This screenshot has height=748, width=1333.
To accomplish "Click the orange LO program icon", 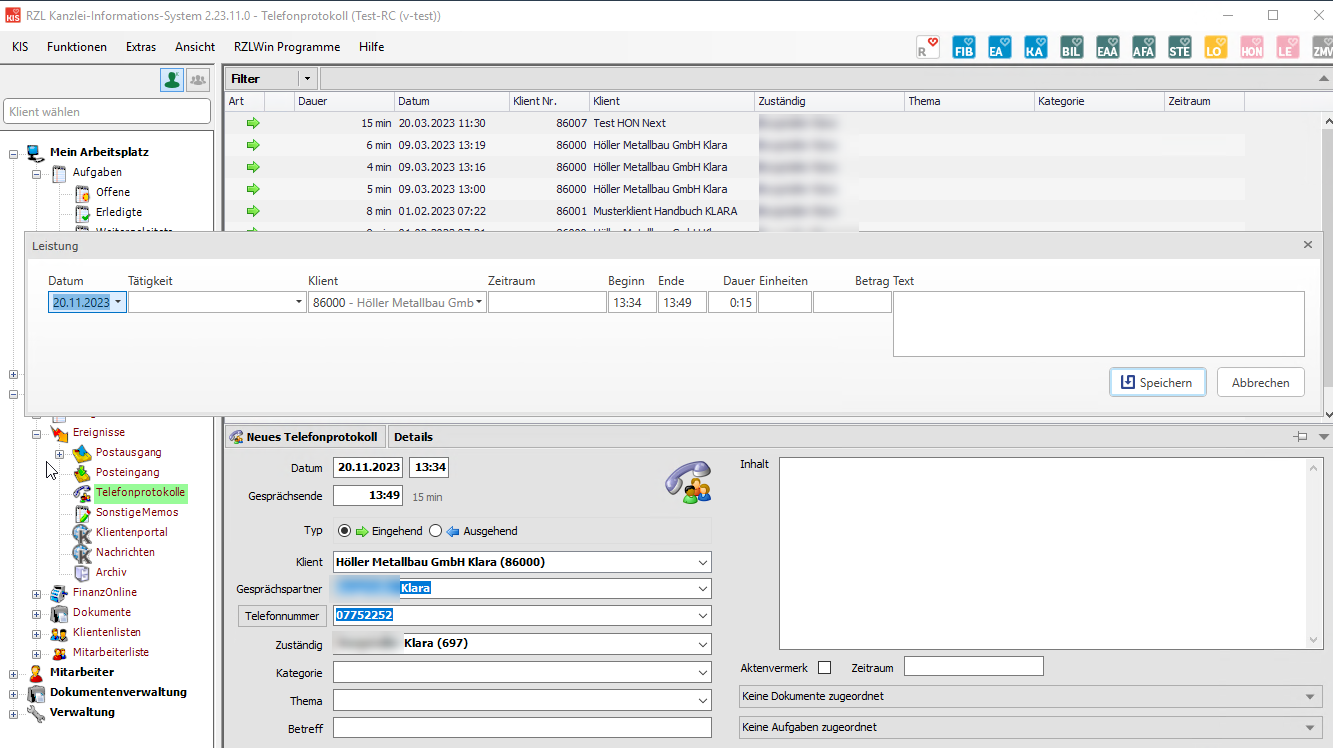I will 1215,47.
